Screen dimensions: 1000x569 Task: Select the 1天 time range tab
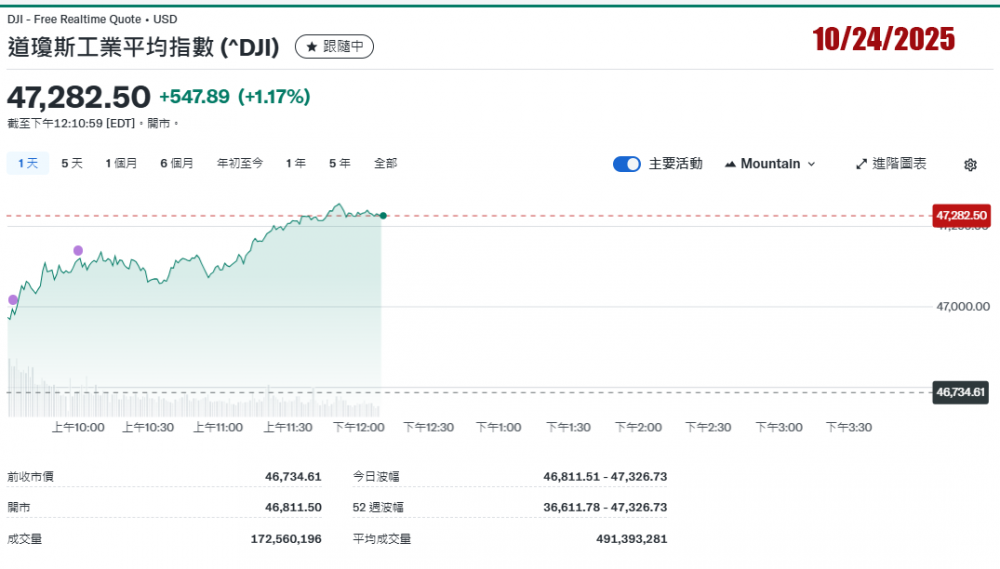pos(28,163)
